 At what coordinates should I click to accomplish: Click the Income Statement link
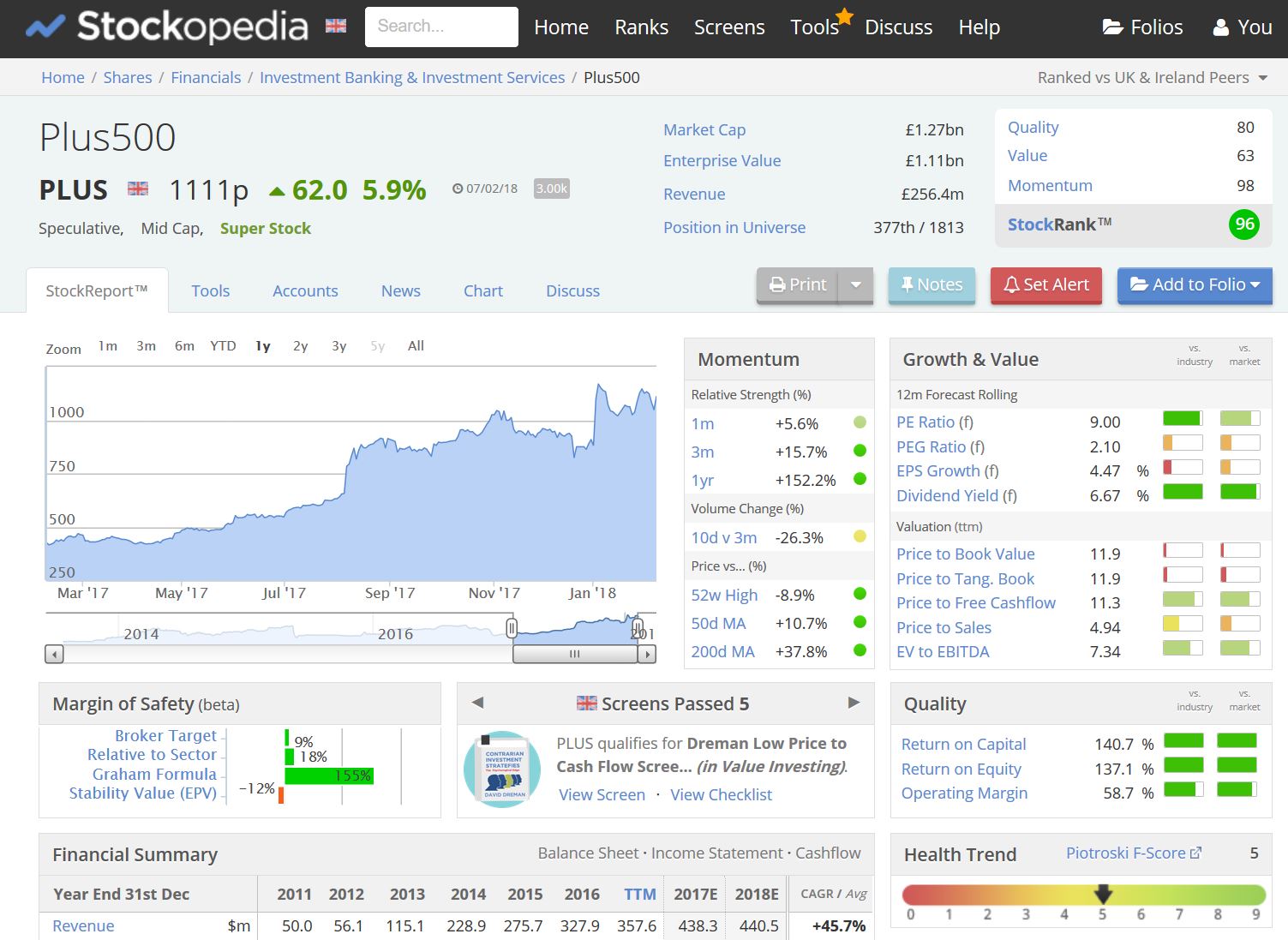(716, 853)
